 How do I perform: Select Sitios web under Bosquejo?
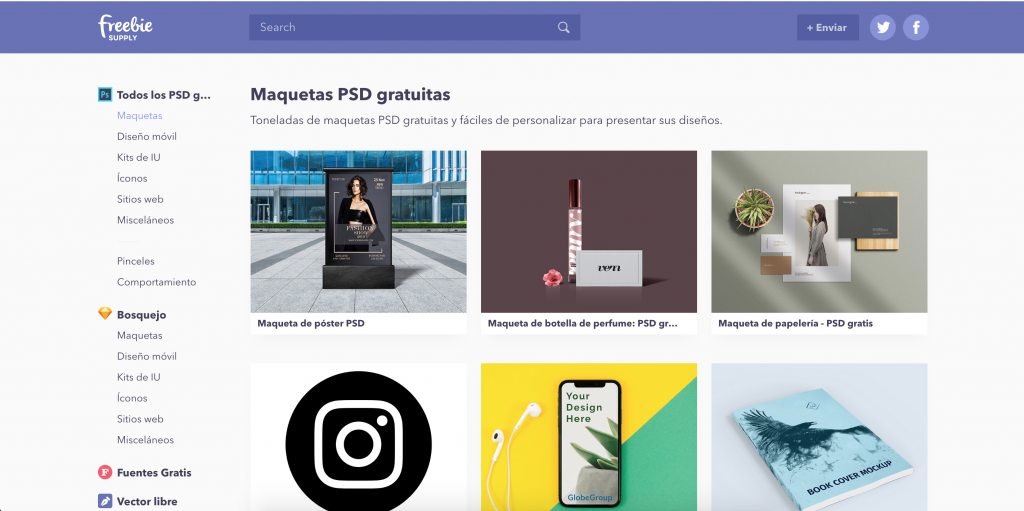click(140, 419)
